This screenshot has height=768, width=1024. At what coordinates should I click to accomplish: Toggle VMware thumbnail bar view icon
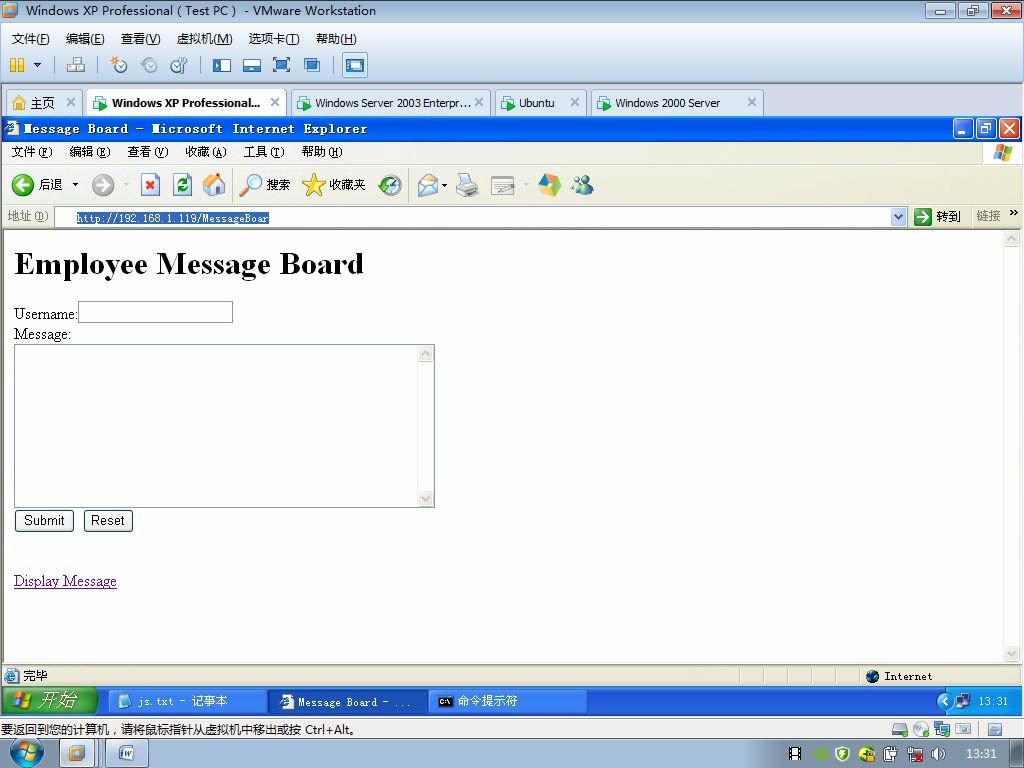click(x=251, y=65)
